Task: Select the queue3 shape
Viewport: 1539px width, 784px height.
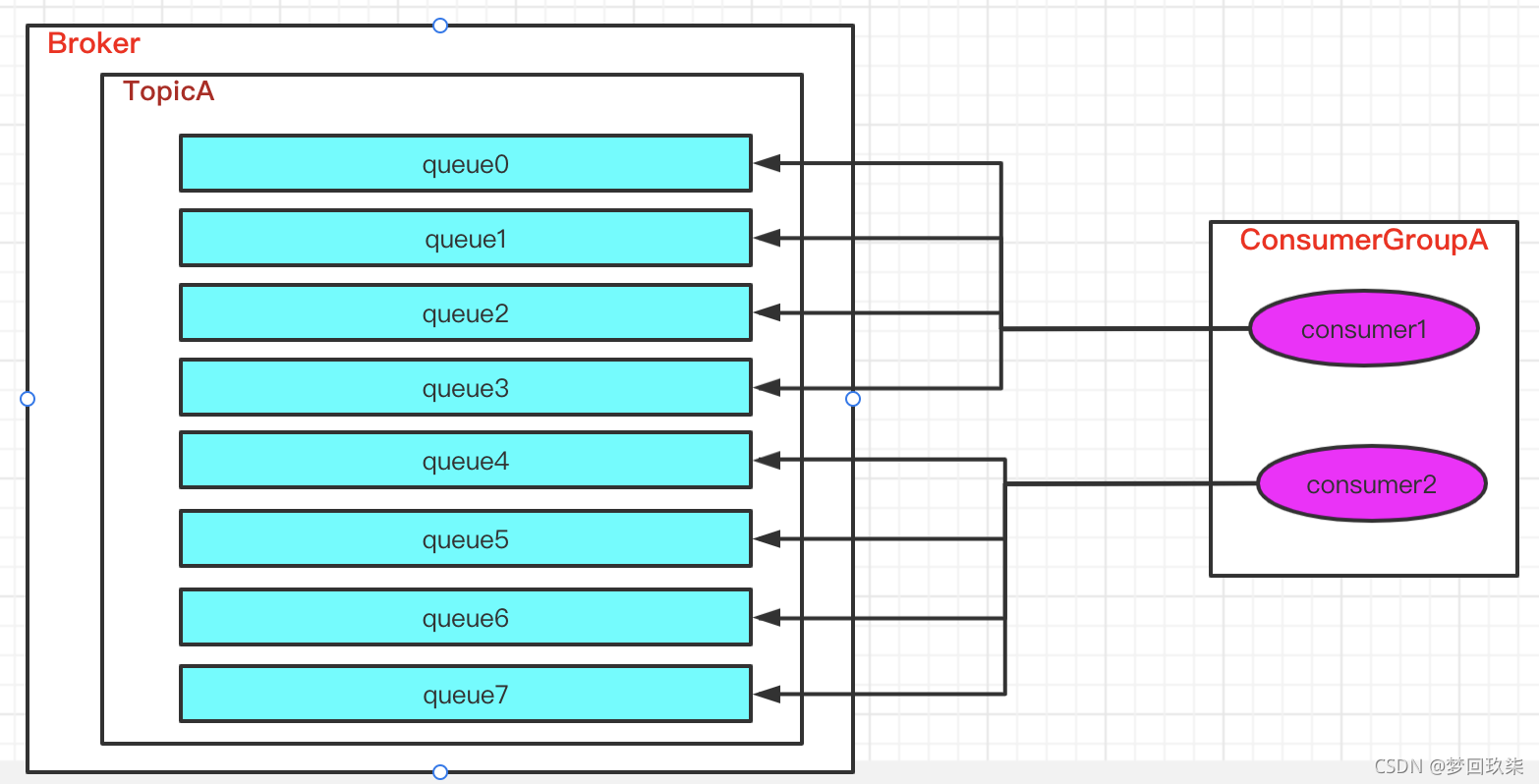Action: coord(465,387)
